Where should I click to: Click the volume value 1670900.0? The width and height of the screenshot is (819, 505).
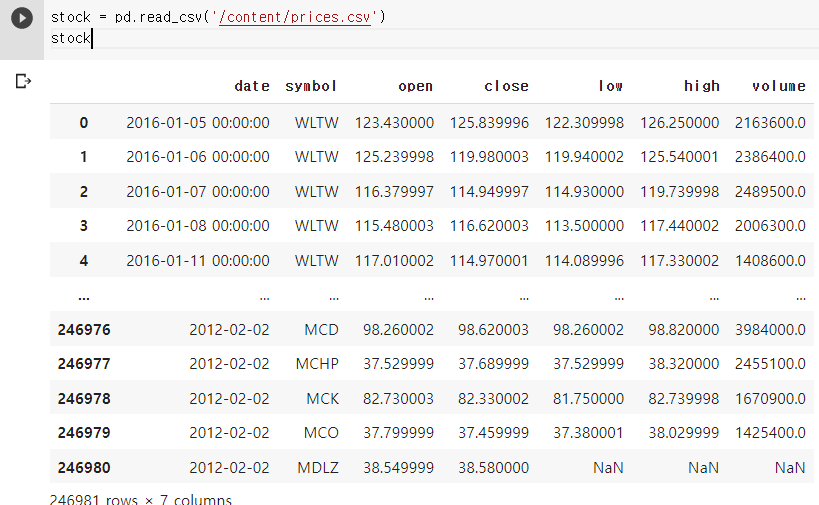point(770,398)
